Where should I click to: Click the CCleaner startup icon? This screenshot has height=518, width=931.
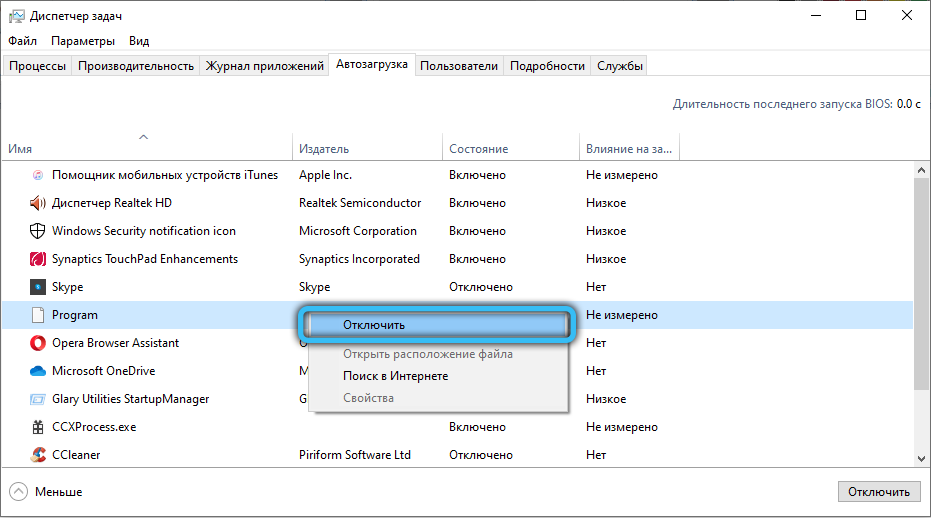[38, 455]
